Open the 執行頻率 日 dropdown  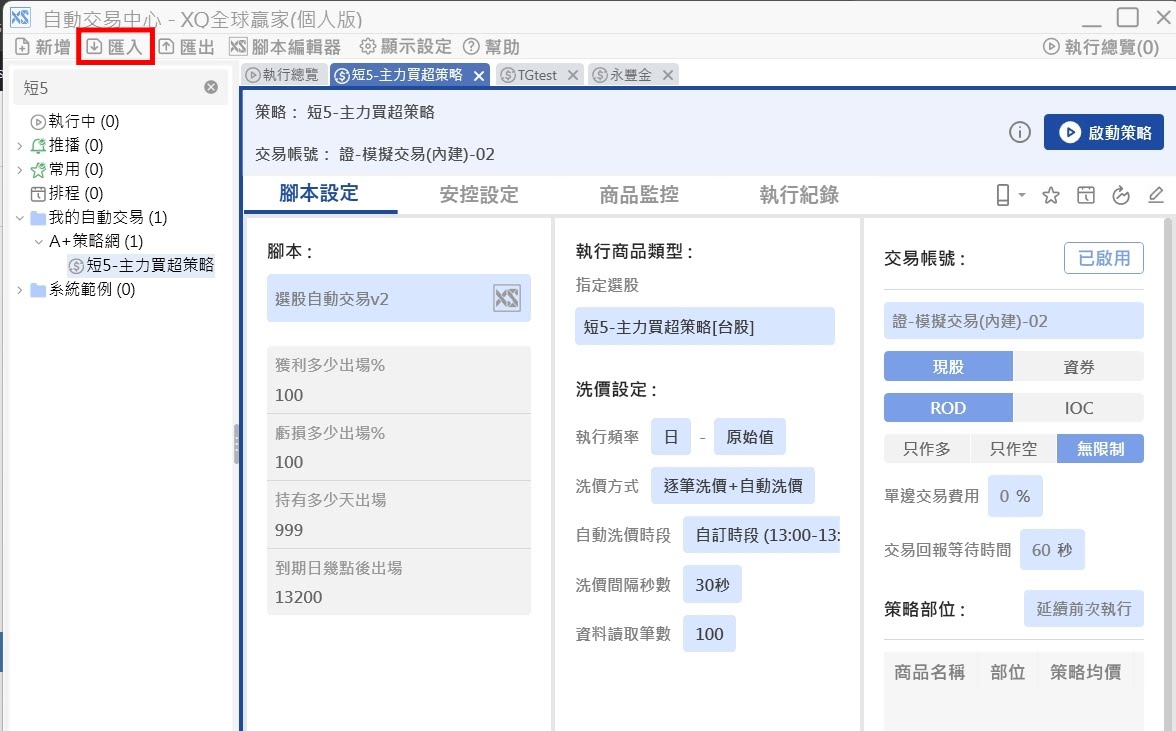pos(670,437)
